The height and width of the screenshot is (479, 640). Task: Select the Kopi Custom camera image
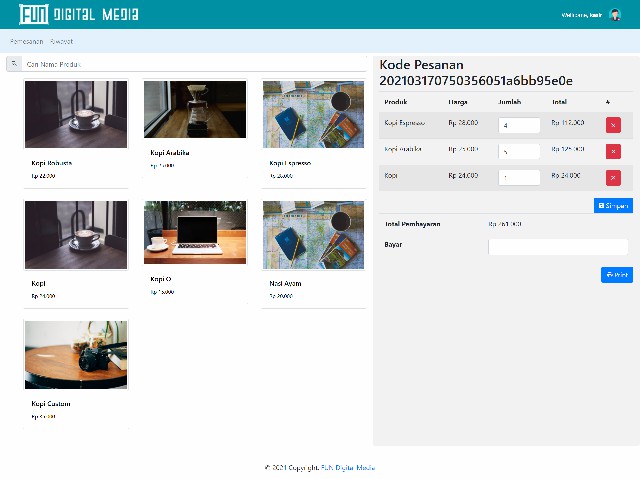click(76, 355)
